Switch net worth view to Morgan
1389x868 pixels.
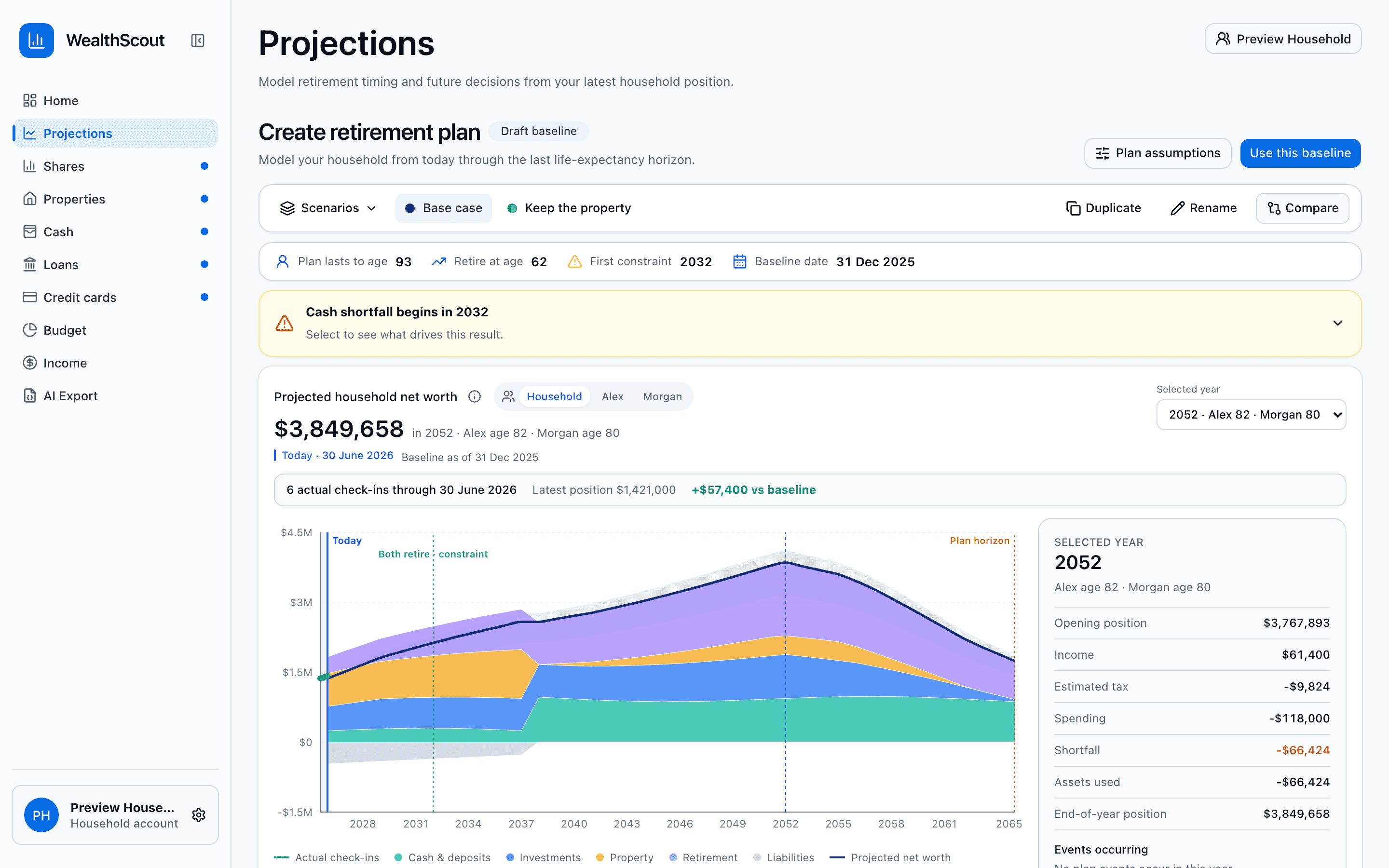tap(662, 397)
